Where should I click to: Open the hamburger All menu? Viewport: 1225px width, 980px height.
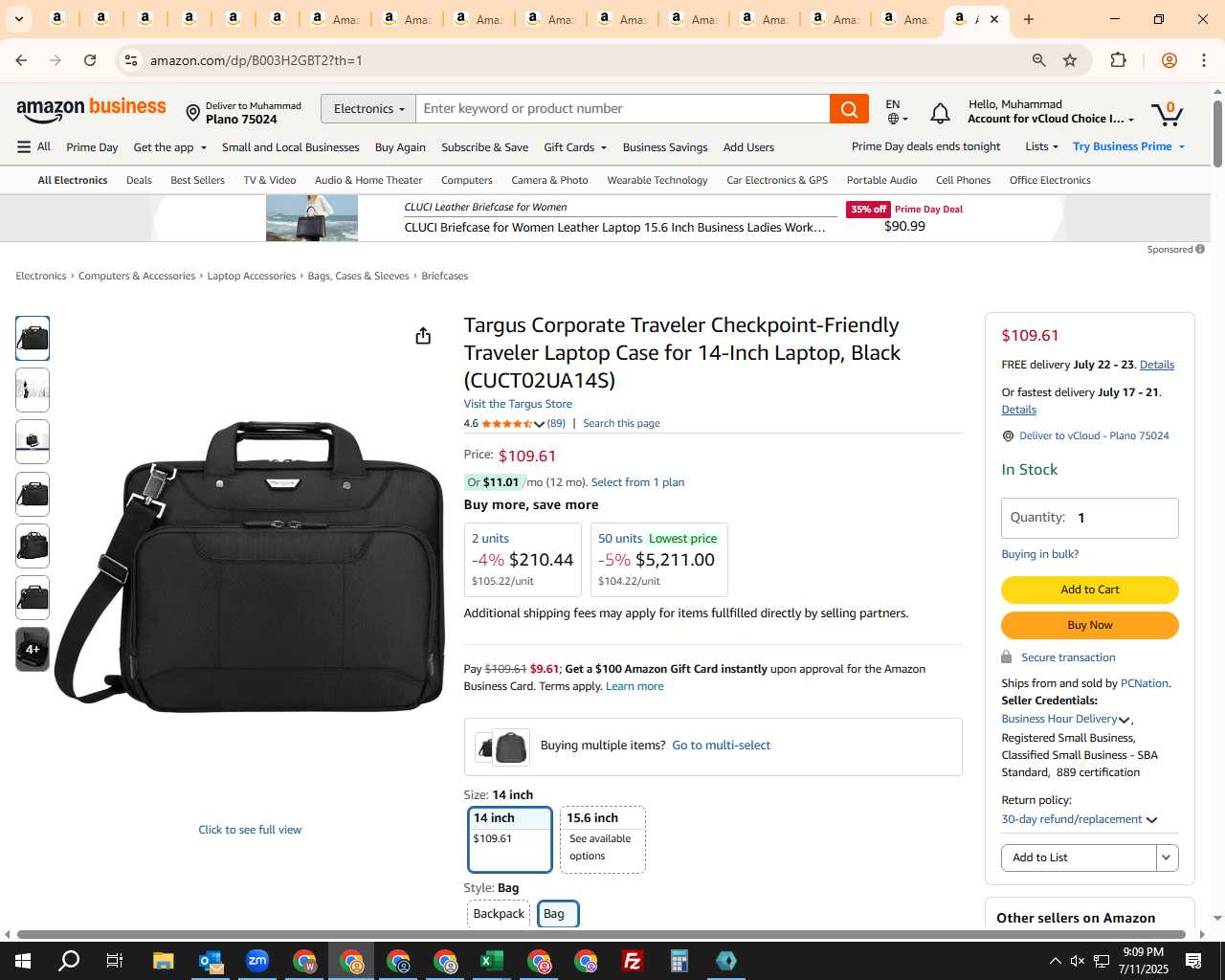(33, 146)
